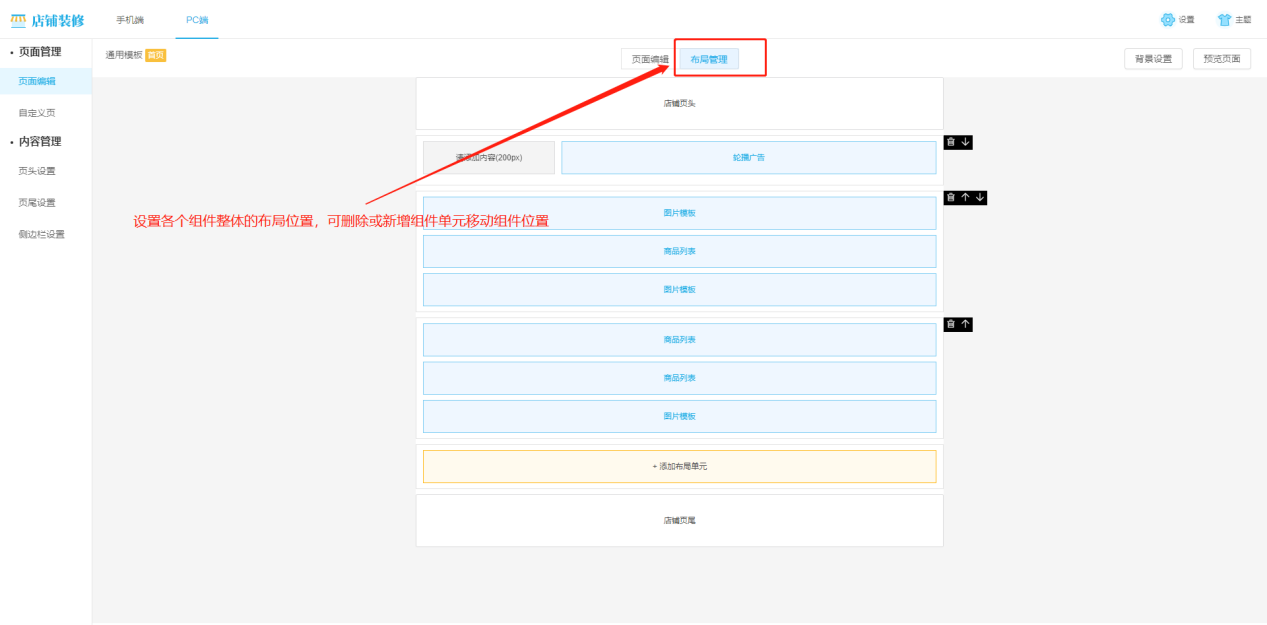The width and height of the screenshot is (1267, 625).
Task: Delete the third layout unit
Action: (x=951, y=324)
